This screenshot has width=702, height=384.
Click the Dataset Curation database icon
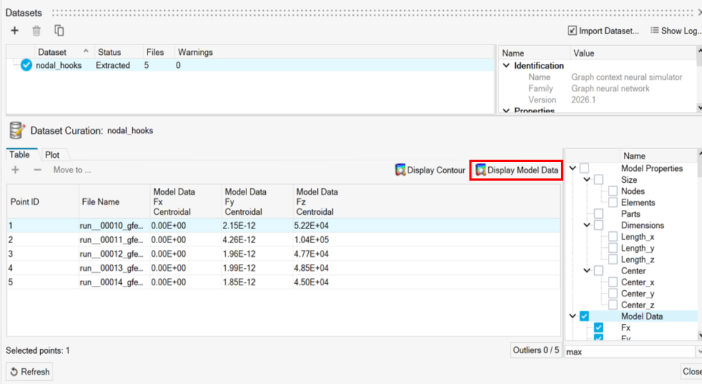[x=17, y=130]
